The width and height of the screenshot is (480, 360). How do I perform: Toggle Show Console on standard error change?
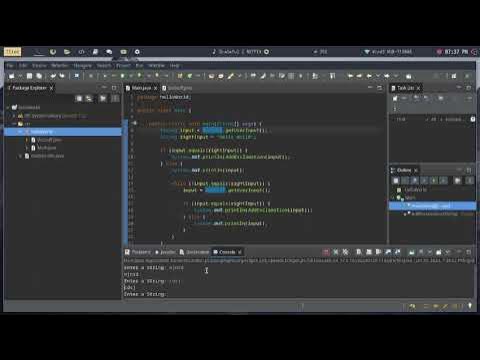point(398,252)
